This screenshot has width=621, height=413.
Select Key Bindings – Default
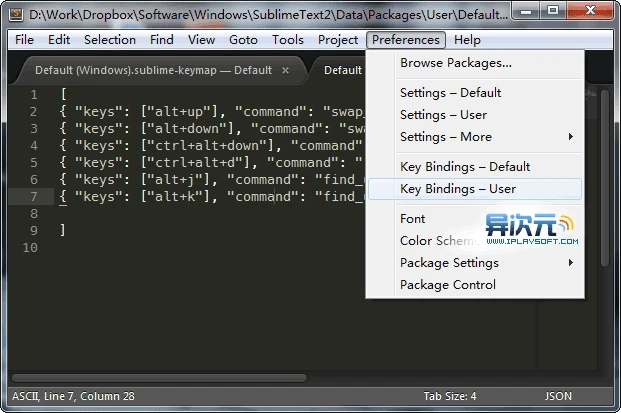(x=465, y=167)
